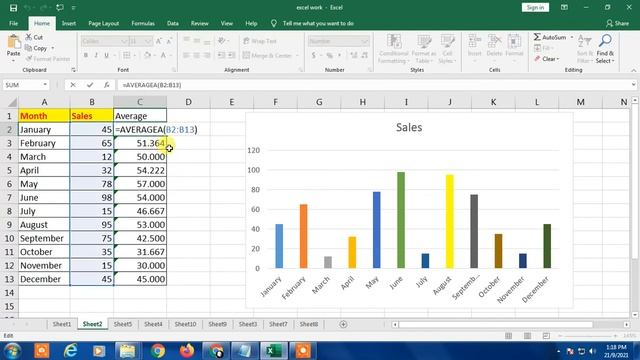
Task: Cancel formula entry with the X button
Action: (x=73, y=85)
